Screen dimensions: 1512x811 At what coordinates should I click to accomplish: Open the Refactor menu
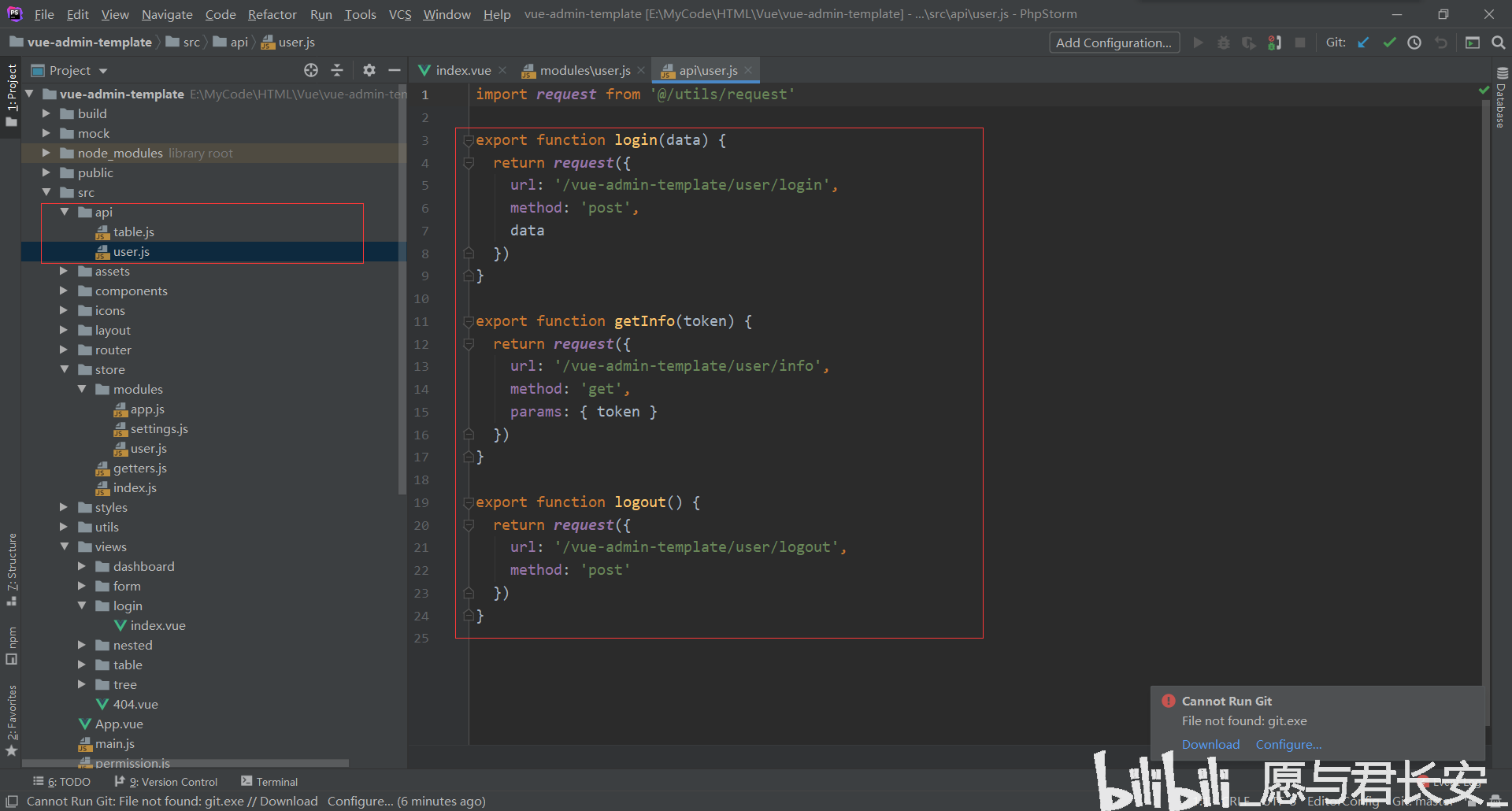(272, 14)
